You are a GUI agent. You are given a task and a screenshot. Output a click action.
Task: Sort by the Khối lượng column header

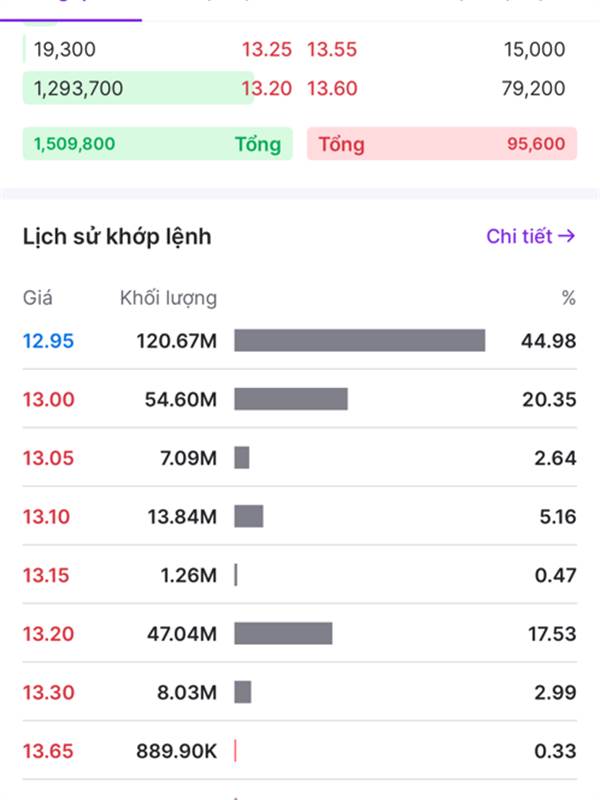pyautogui.click(x=168, y=298)
